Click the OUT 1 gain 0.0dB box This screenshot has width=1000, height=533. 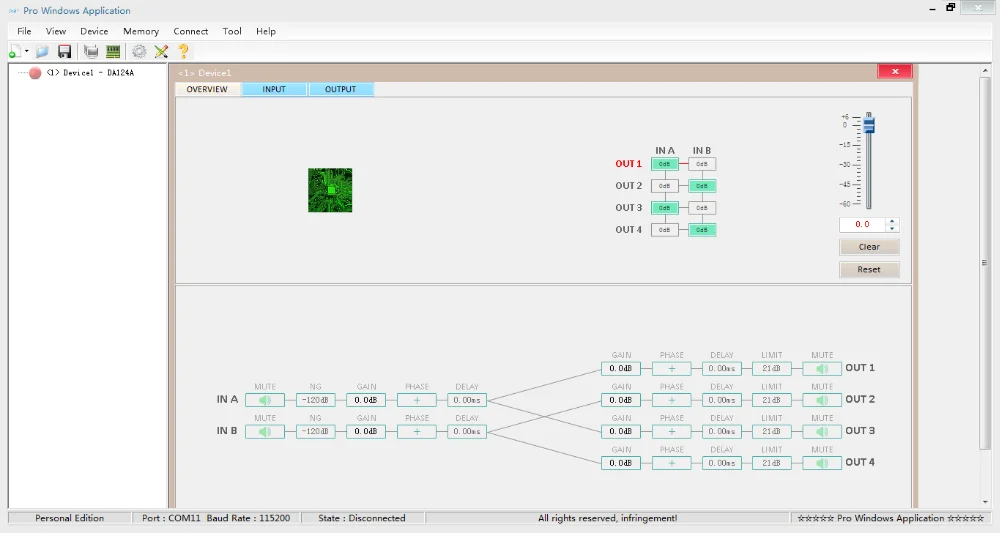coord(621,369)
